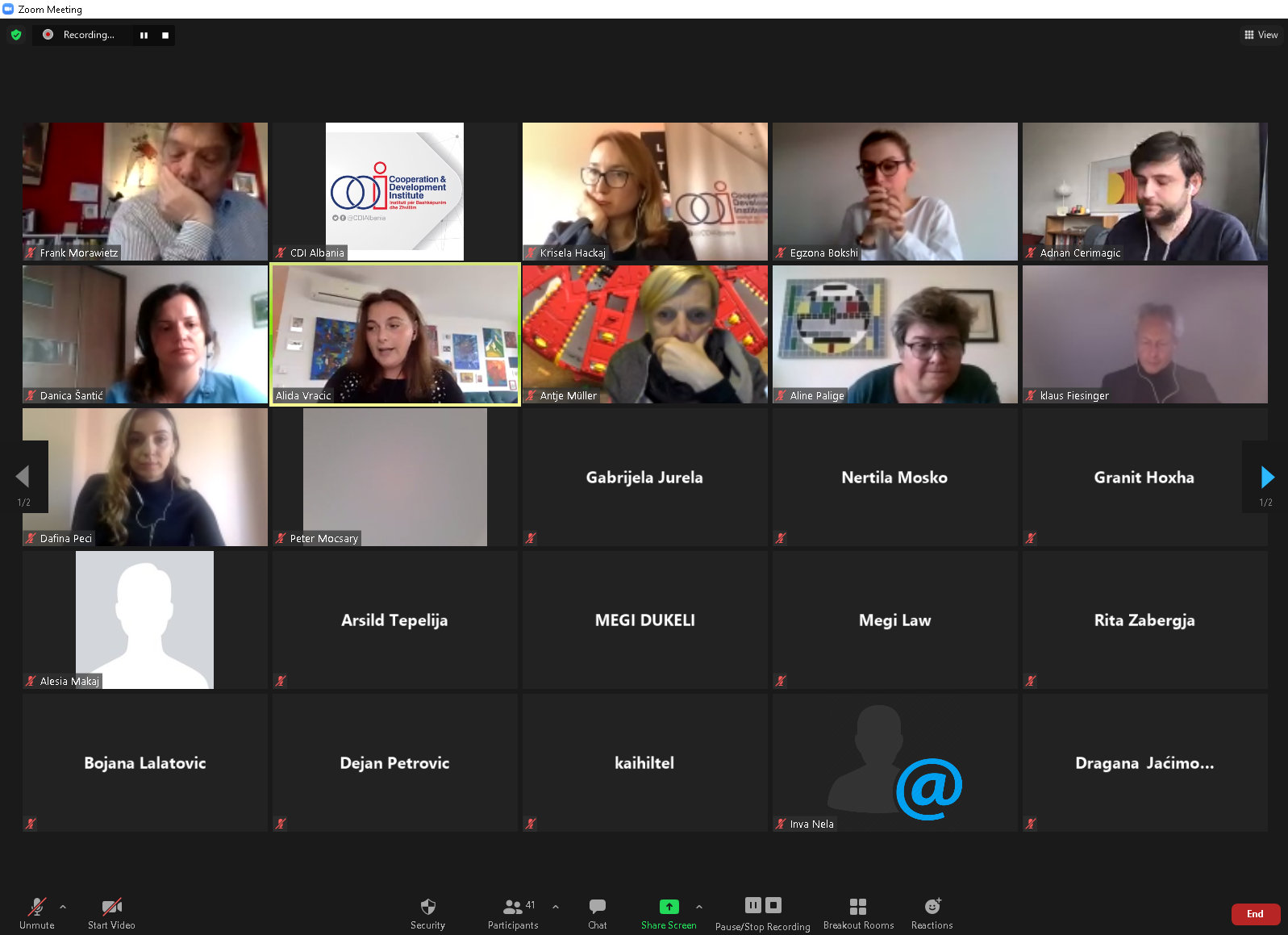The image size is (1288, 935).
Task: Expand share screen options arrow
Action: click(699, 907)
